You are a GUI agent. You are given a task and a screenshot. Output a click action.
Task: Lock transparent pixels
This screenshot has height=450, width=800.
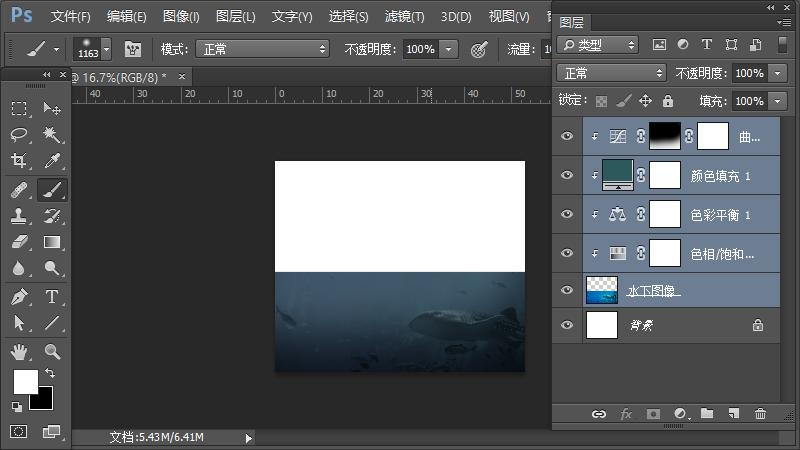pyautogui.click(x=602, y=101)
